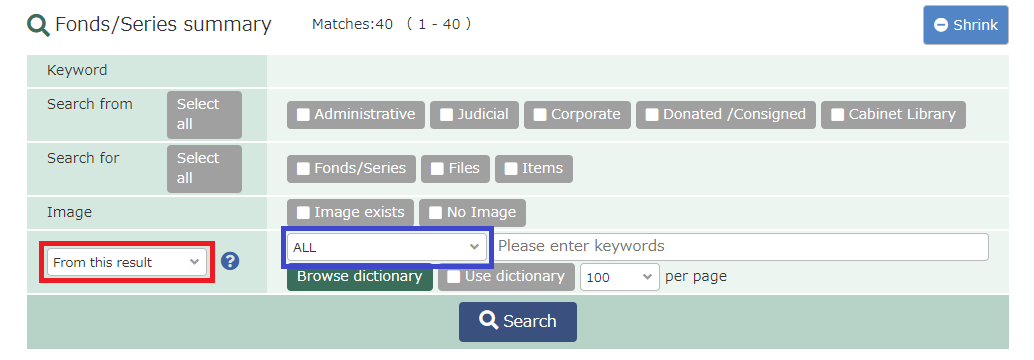The width and height of the screenshot is (1034, 360).
Task: Enable the Corporate checkbox
Action: pyautogui.click(x=540, y=115)
